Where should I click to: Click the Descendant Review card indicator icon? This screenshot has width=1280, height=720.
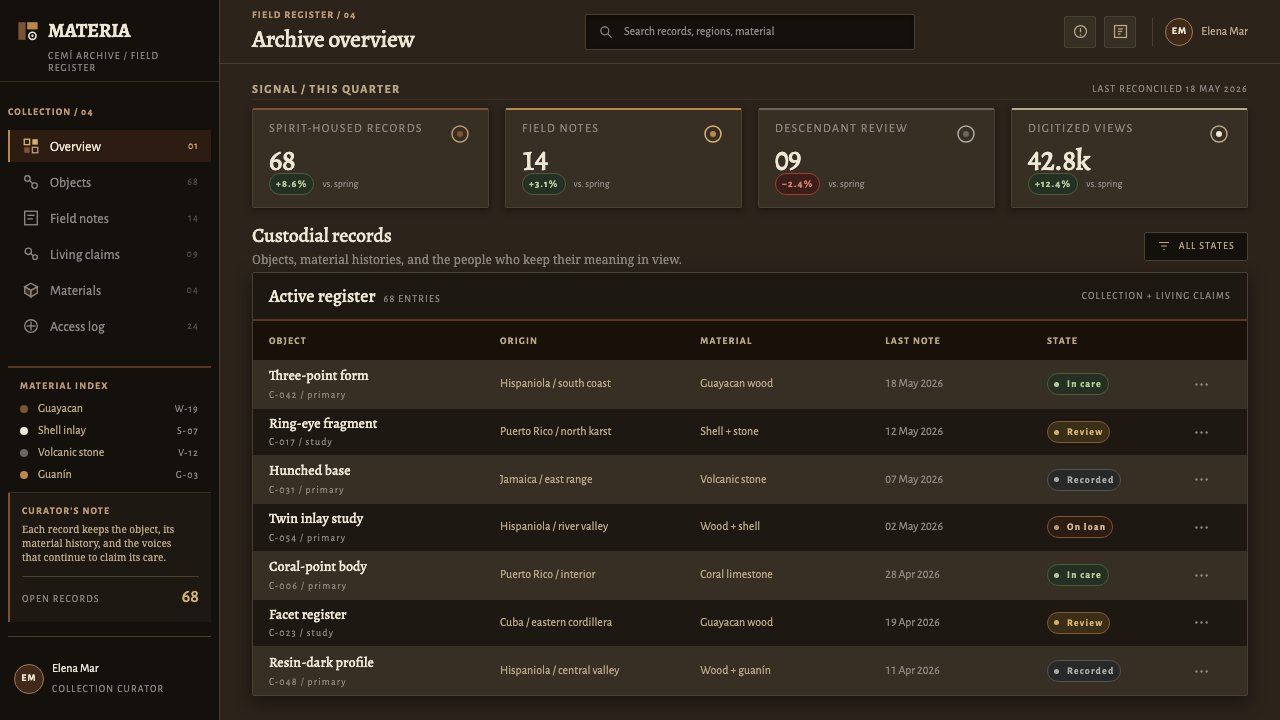(966, 134)
